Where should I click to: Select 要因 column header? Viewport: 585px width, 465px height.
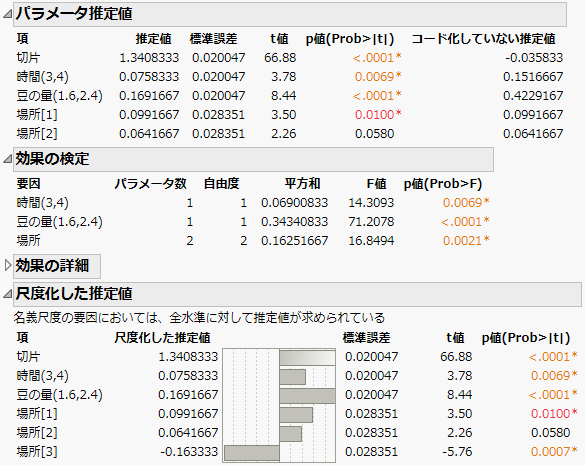[x=28, y=184]
